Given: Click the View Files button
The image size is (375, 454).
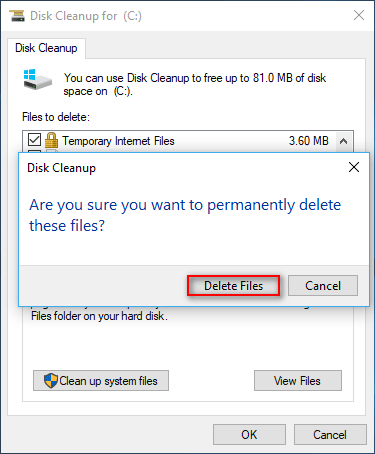Looking at the screenshot, I should point(298,380).
